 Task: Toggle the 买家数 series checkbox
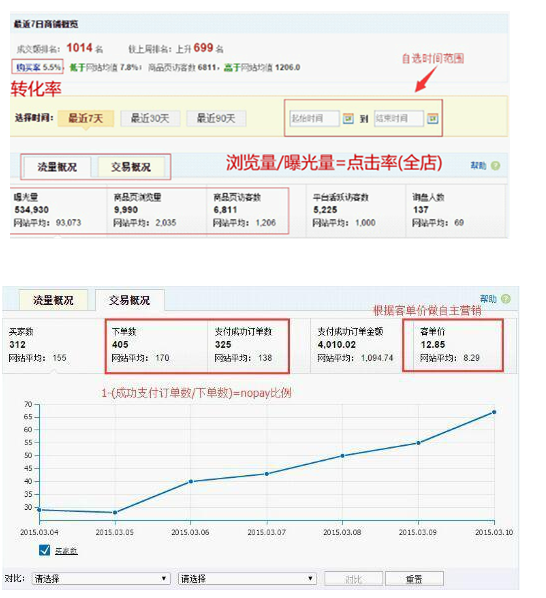tap(45, 550)
